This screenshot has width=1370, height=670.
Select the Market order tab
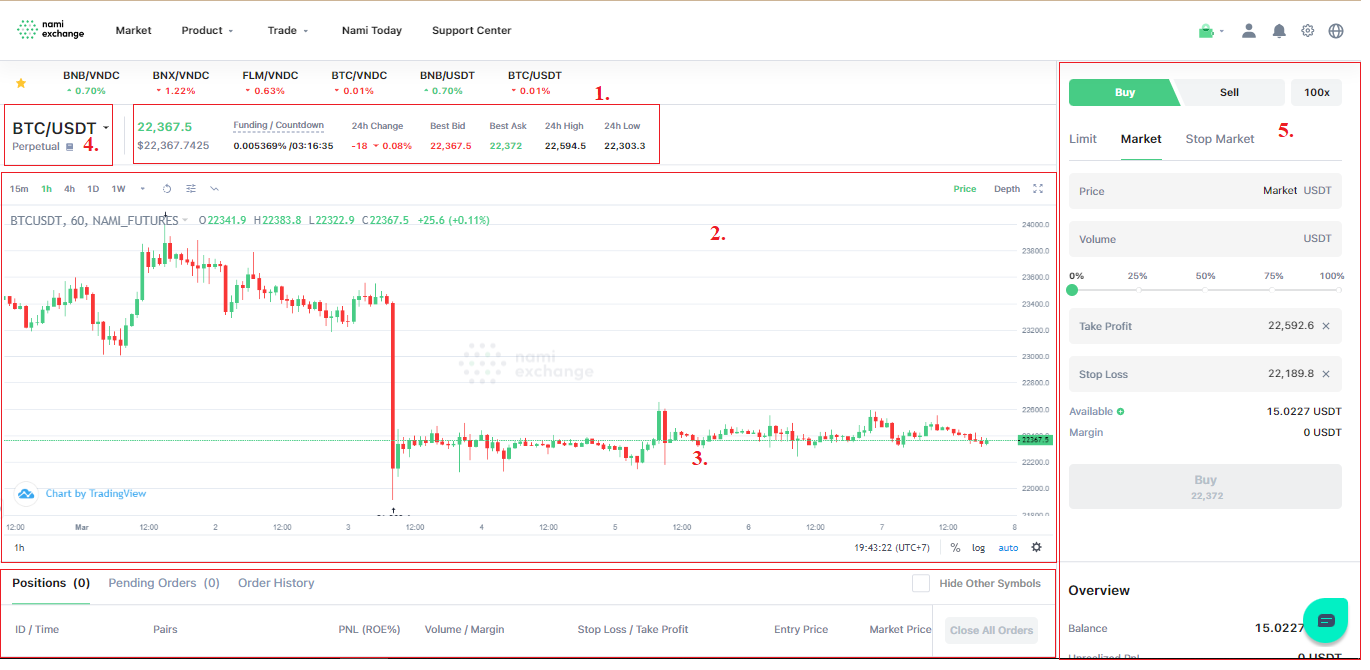pyautogui.click(x=1141, y=139)
